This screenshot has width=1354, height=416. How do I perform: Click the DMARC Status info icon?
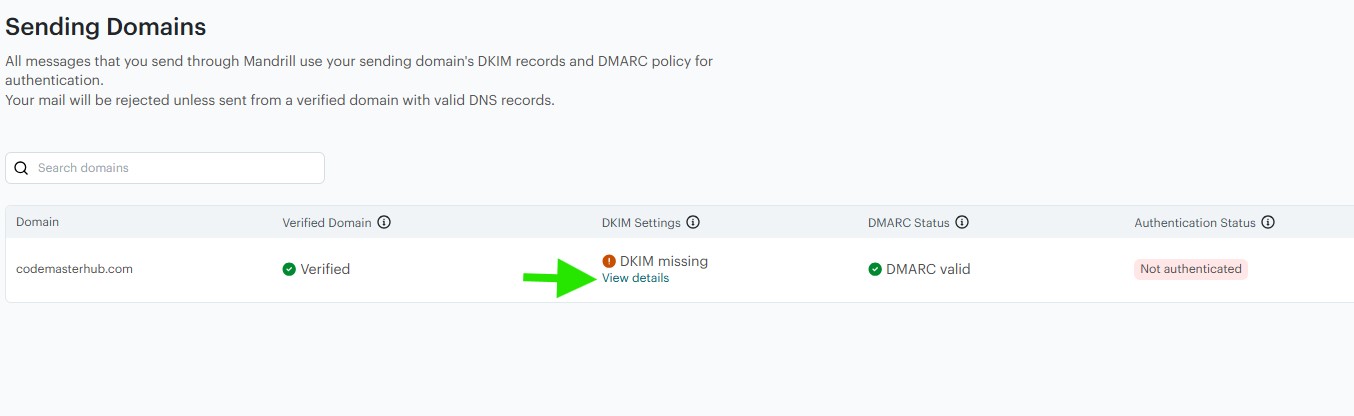(962, 222)
